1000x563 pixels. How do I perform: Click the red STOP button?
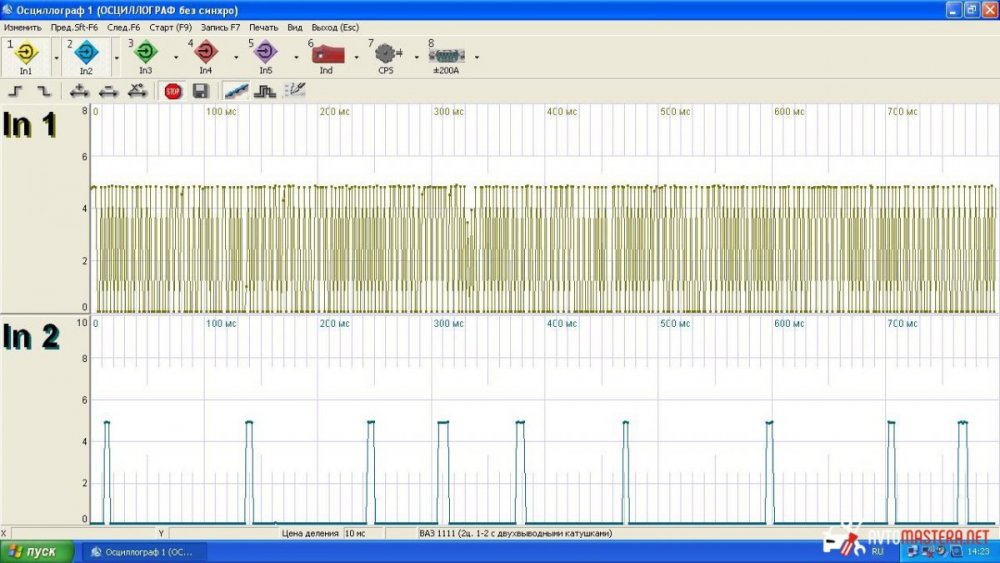pos(173,91)
